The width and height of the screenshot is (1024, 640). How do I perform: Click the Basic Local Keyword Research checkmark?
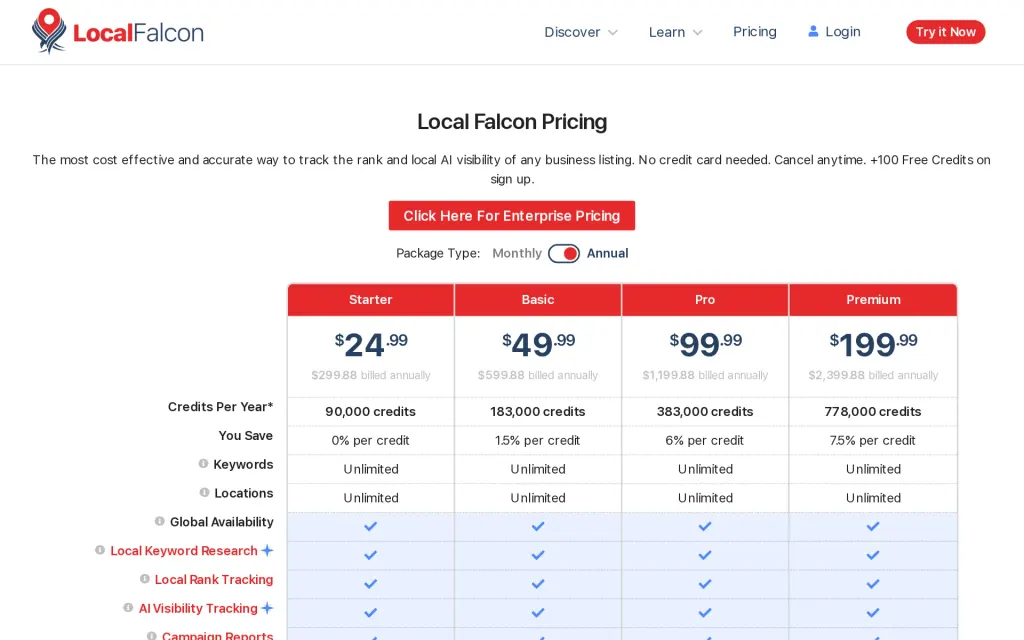coord(537,555)
